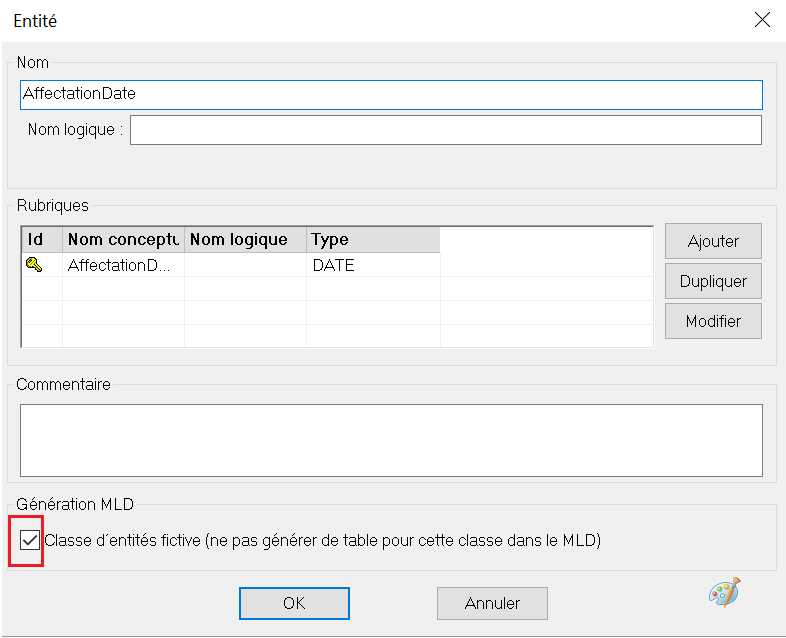
Task: Click the DATE type cell
Action: [373, 265]
